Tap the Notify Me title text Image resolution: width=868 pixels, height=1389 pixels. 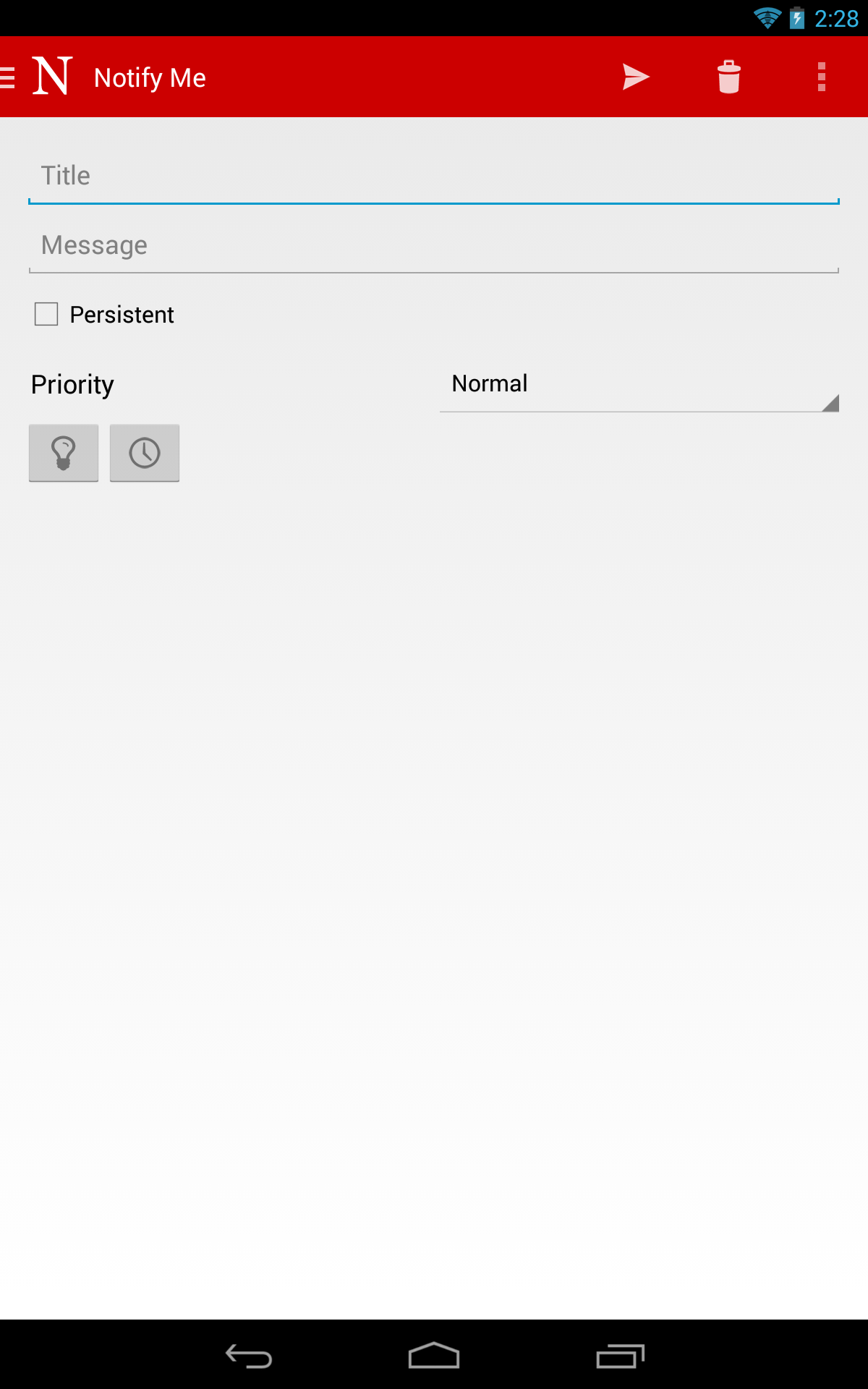coord(150,77)
